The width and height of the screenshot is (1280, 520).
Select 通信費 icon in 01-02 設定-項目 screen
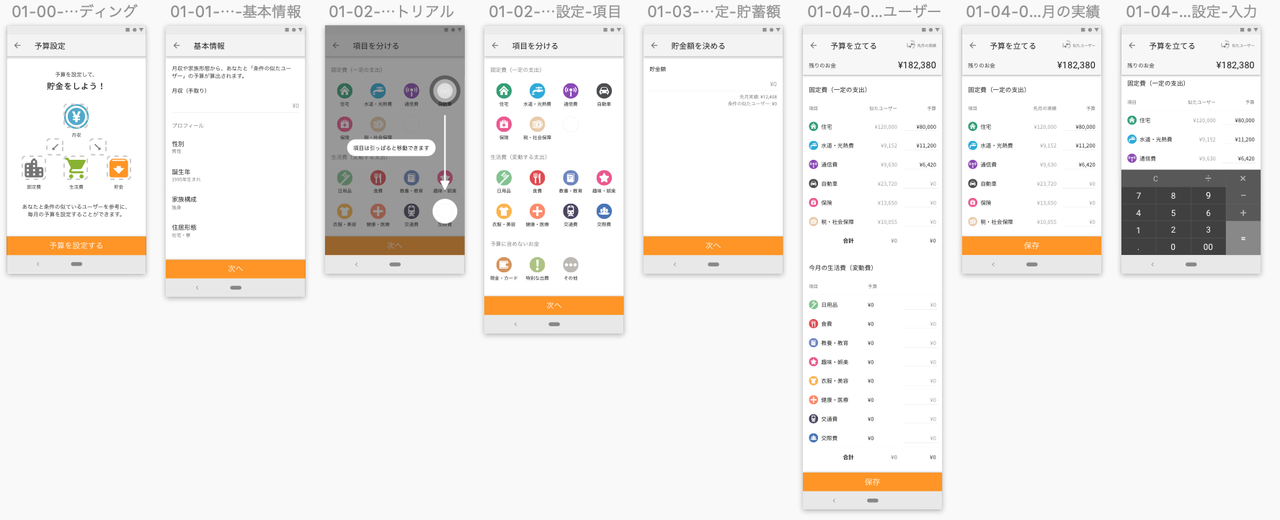(570, 91)
